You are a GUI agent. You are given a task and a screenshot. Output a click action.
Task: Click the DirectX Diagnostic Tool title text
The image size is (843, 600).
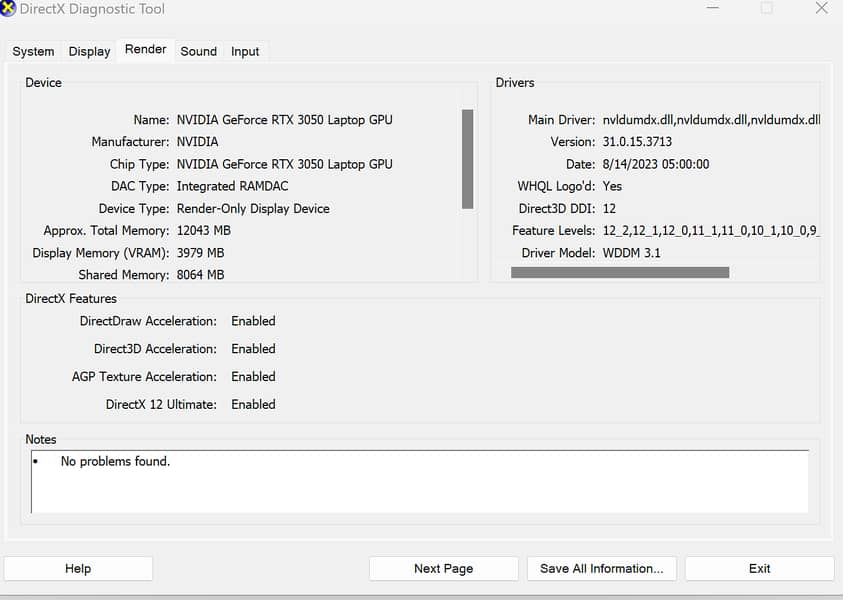tap(92, 9)
